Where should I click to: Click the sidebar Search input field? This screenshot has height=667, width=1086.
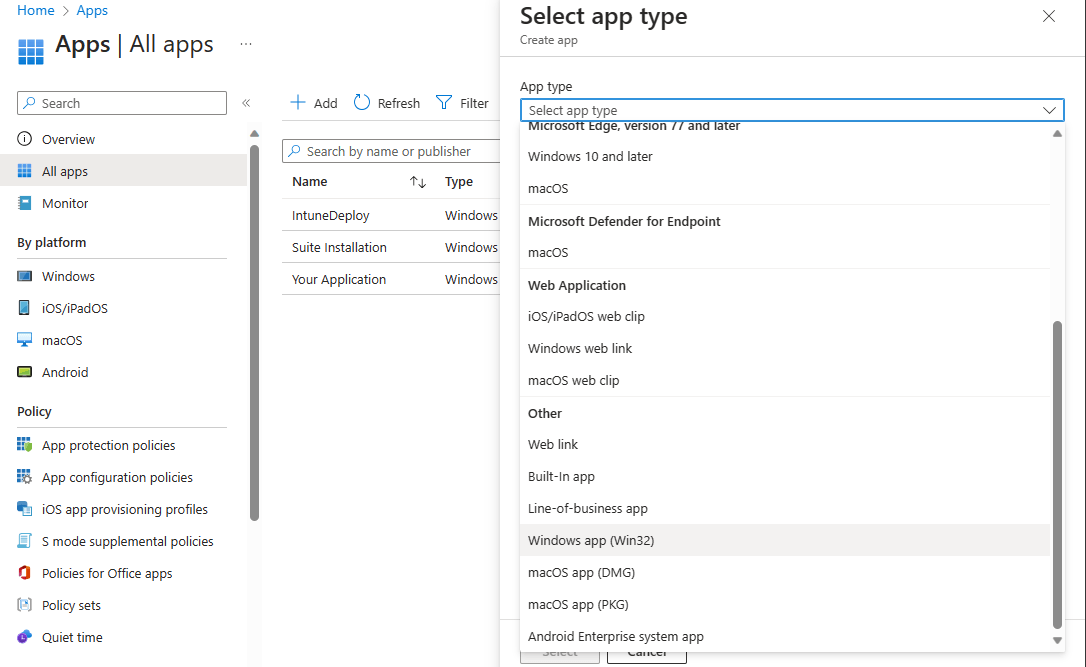(x=122, y=103)
